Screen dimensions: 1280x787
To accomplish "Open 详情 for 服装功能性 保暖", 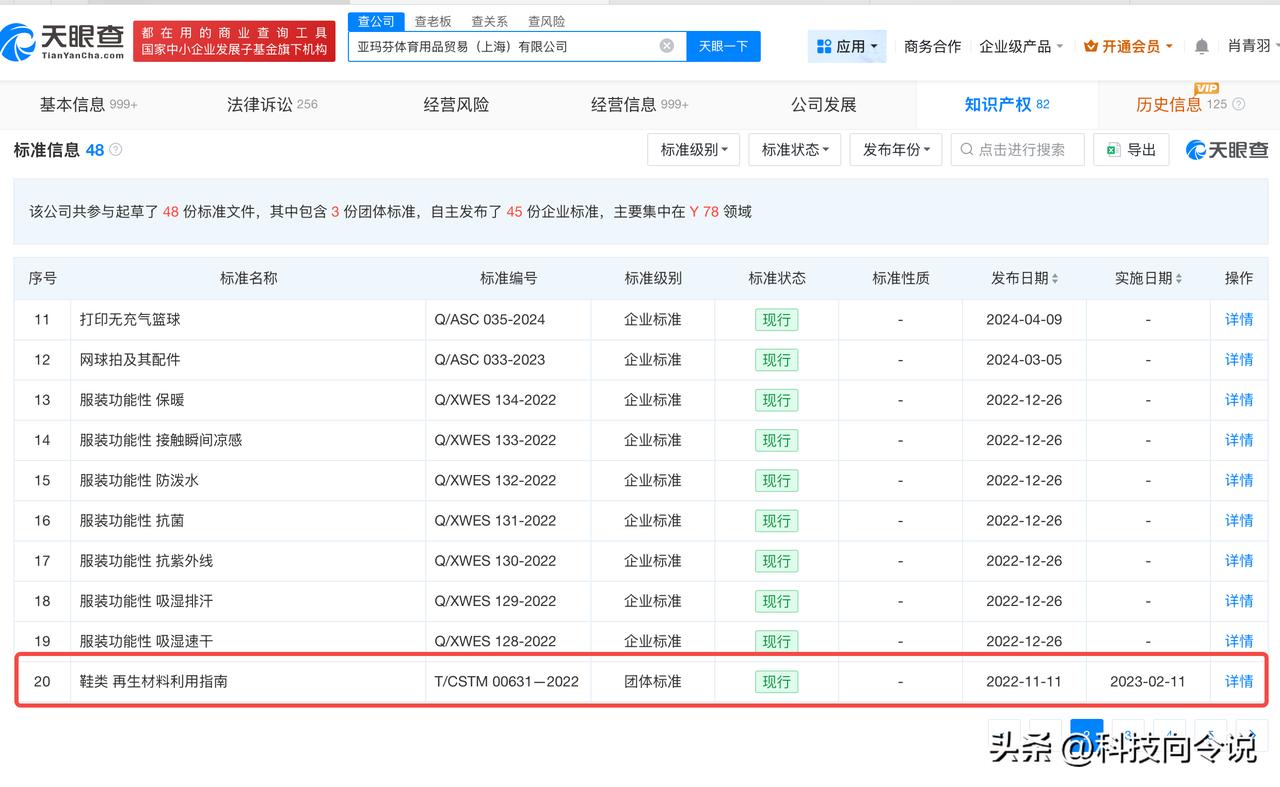I will click(x=1239, y=400).
